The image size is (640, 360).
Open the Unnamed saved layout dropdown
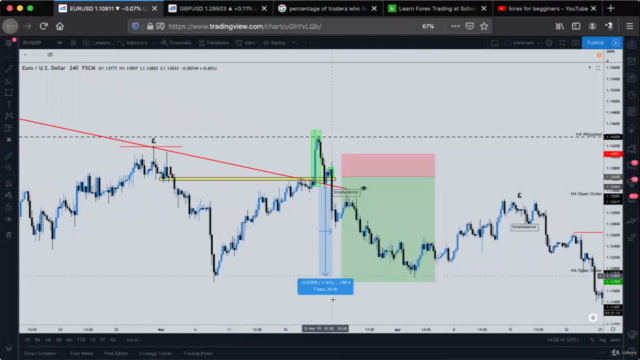(522, 43)
